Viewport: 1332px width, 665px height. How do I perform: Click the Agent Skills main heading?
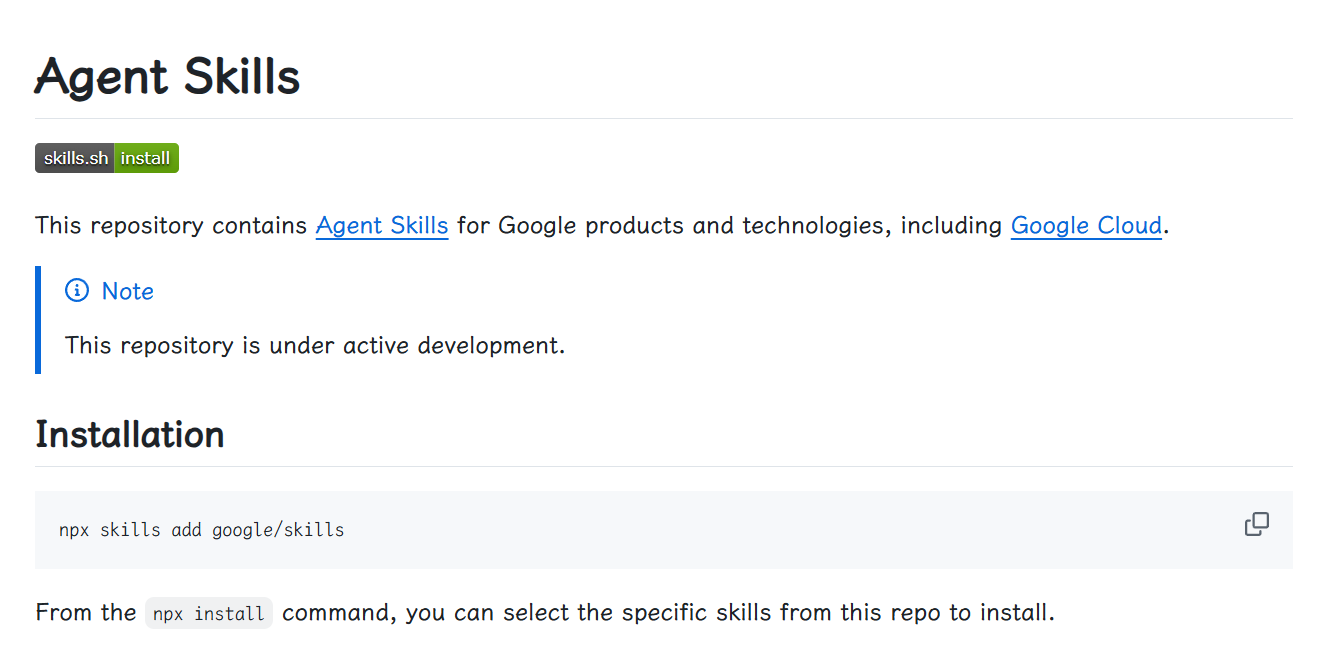tap(167, 76)
